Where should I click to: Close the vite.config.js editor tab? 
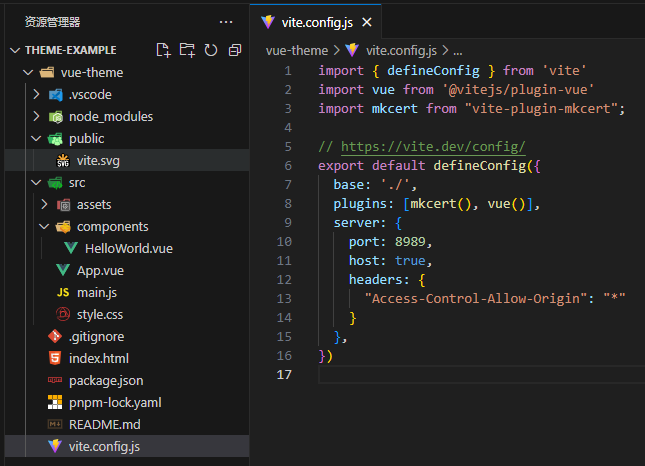(x=367, y=22)
